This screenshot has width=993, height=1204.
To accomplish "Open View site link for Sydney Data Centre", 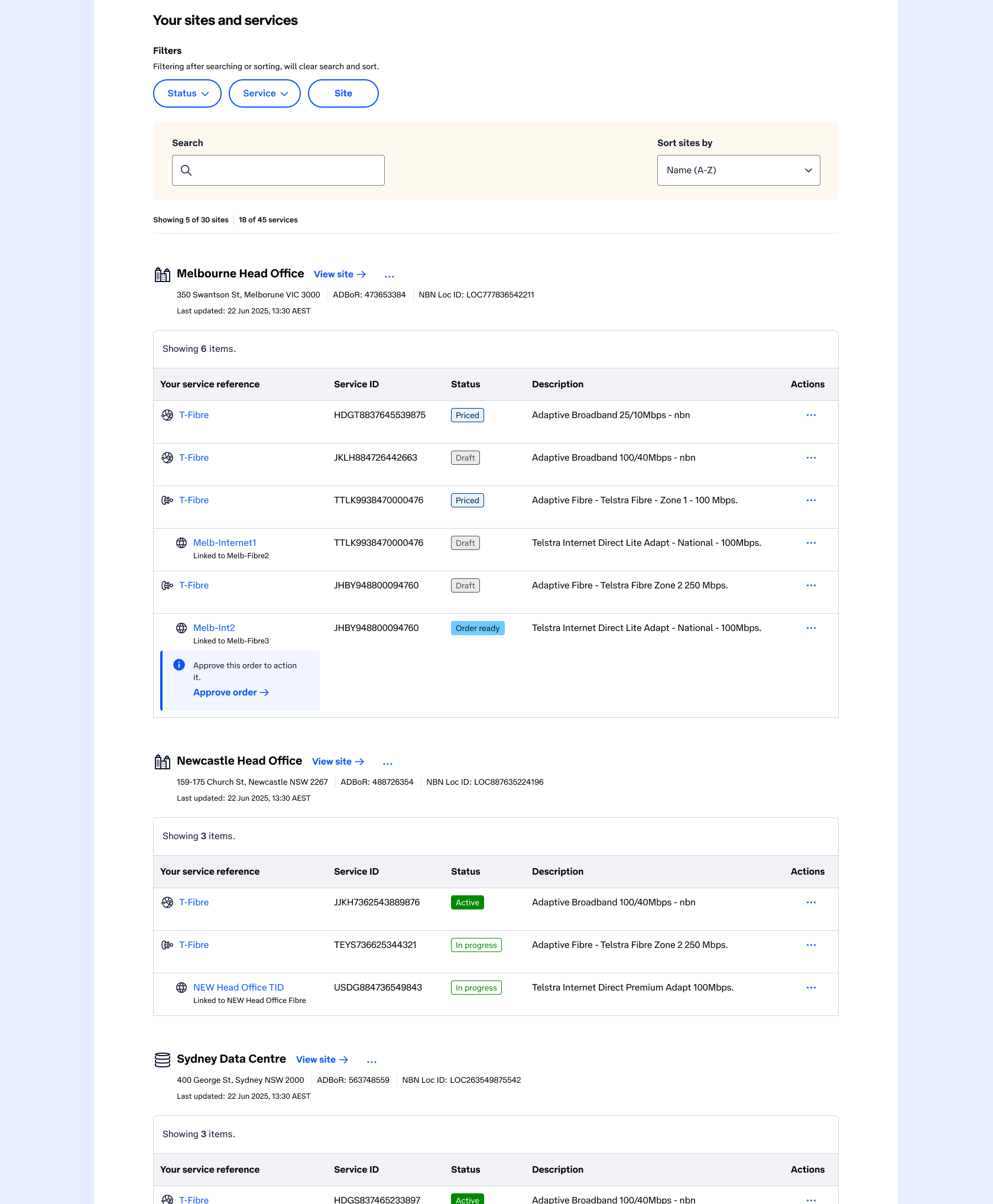I will 322,1060.
